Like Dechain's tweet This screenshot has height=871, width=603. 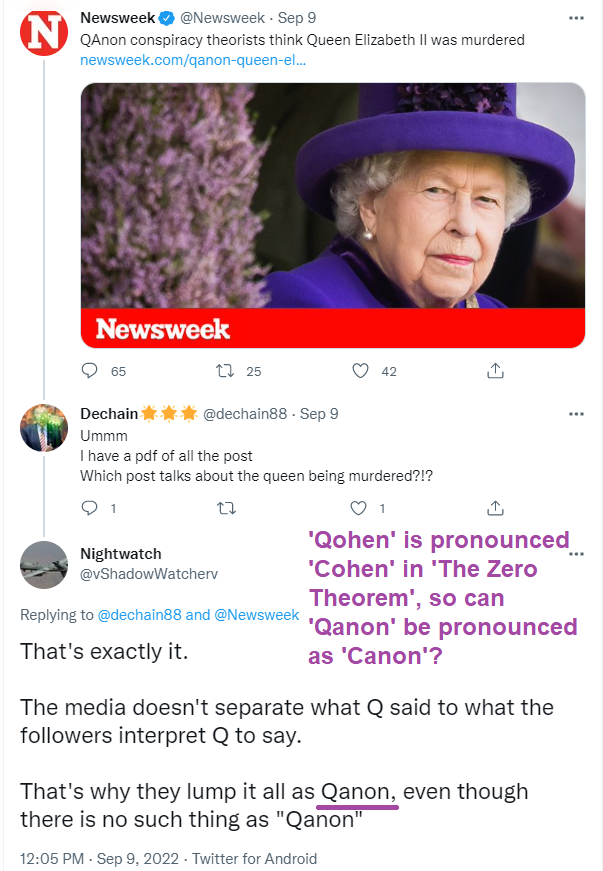coord(361,508)
